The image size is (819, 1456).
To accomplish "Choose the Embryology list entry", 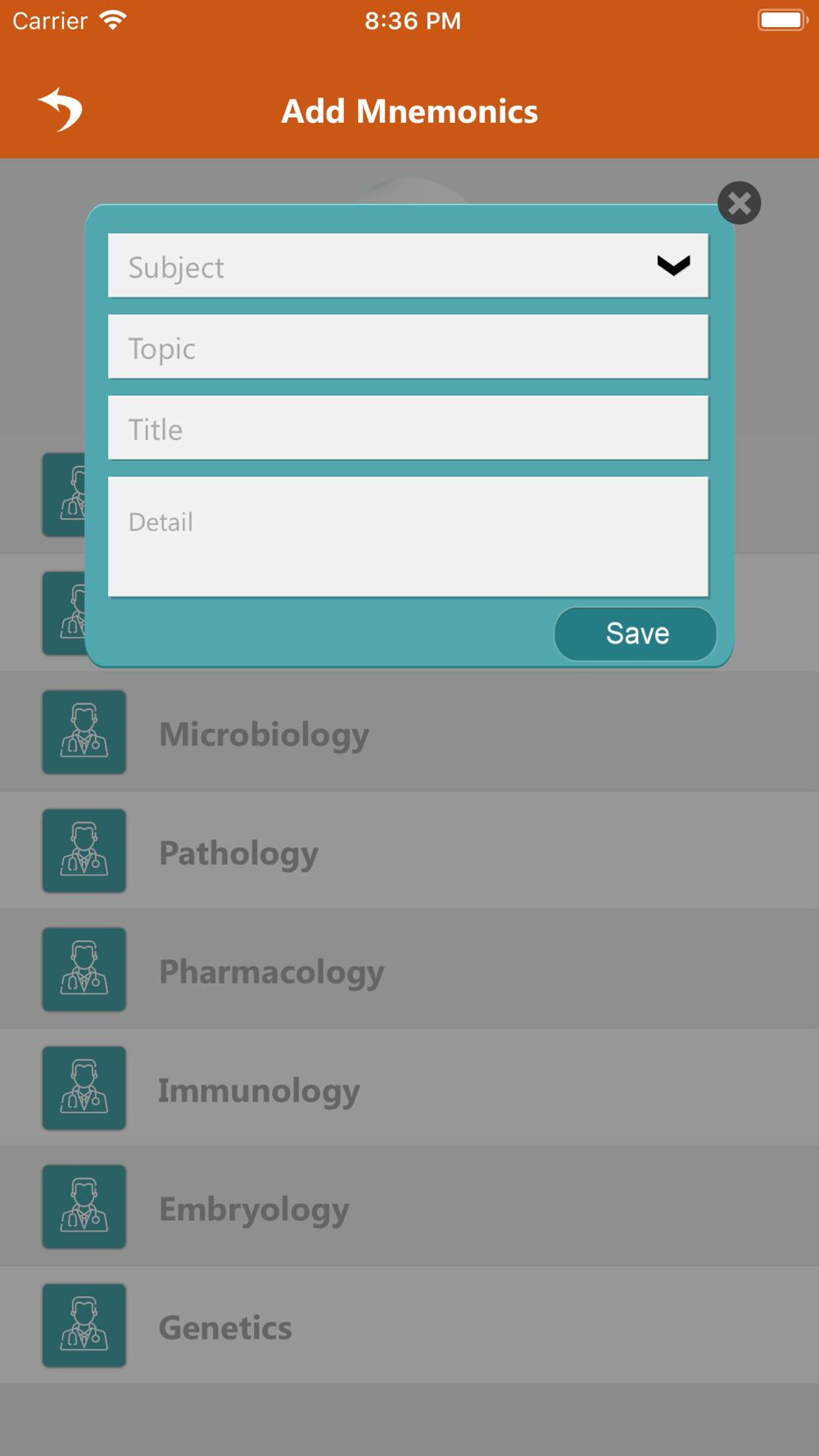I will coord(409,1207).
